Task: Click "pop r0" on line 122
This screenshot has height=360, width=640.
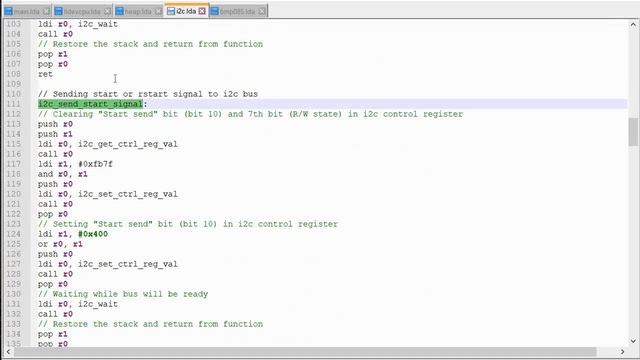Action: [x=53, y=214]
